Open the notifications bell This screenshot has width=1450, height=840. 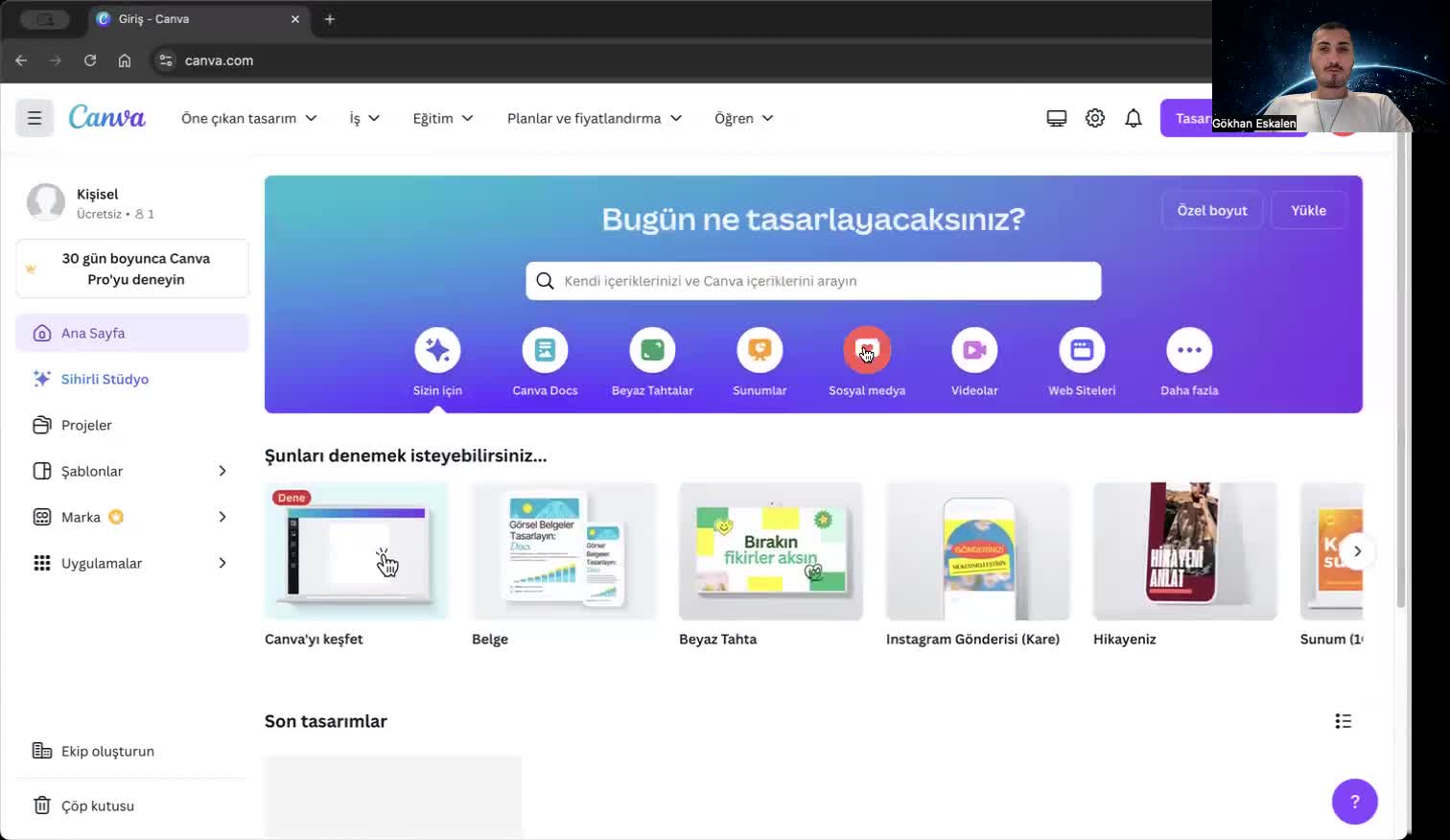(x=1133, y=118)
